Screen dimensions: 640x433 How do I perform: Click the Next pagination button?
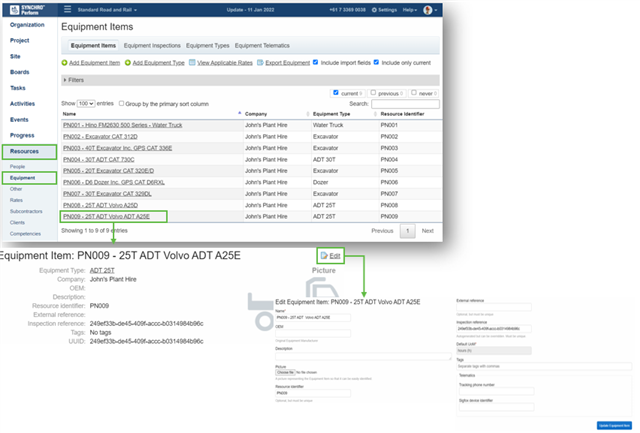pyautogui.click(x=427, y=231)
